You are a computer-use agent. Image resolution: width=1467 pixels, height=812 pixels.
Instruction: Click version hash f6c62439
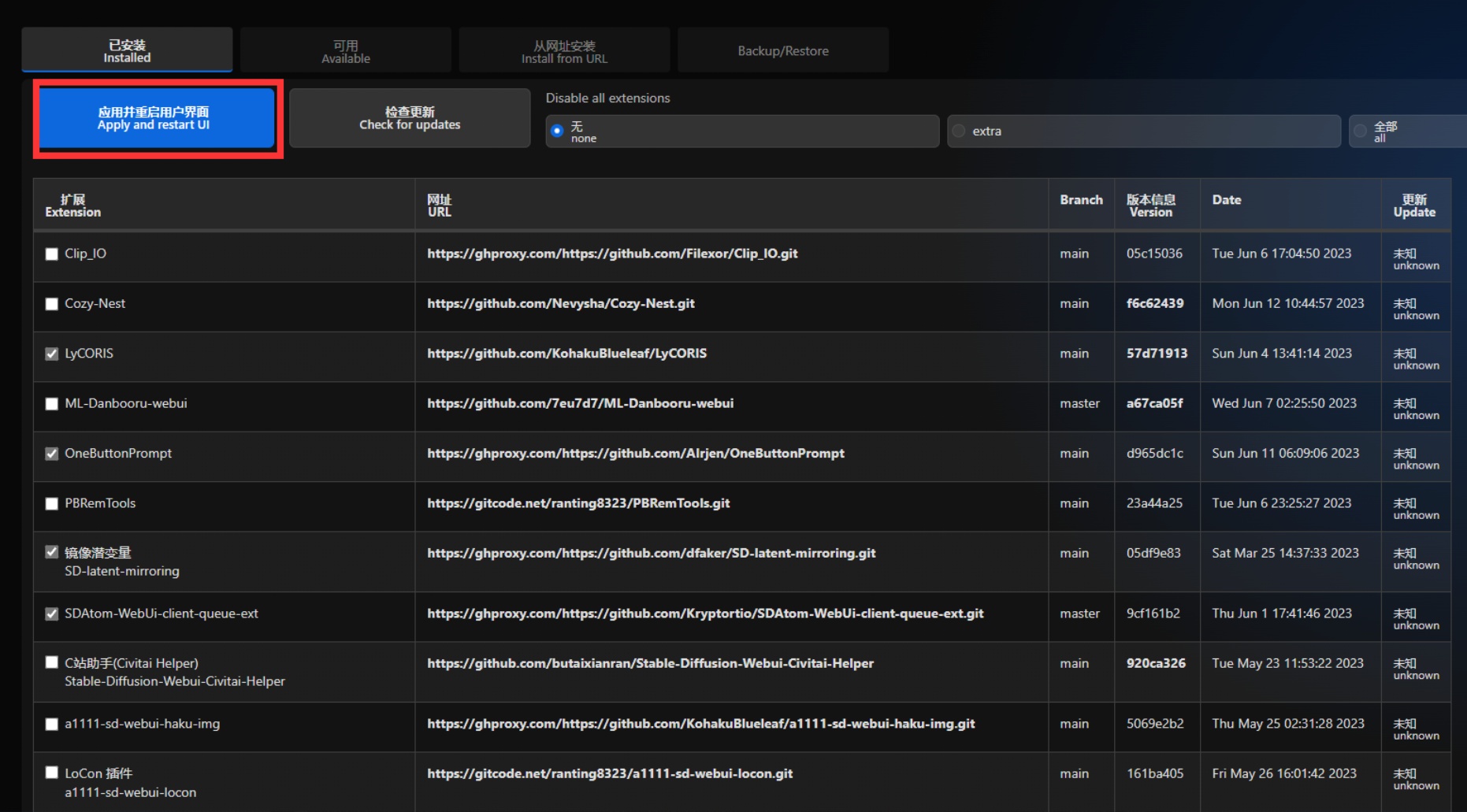pyautogui.click(x=1155, y=303)
